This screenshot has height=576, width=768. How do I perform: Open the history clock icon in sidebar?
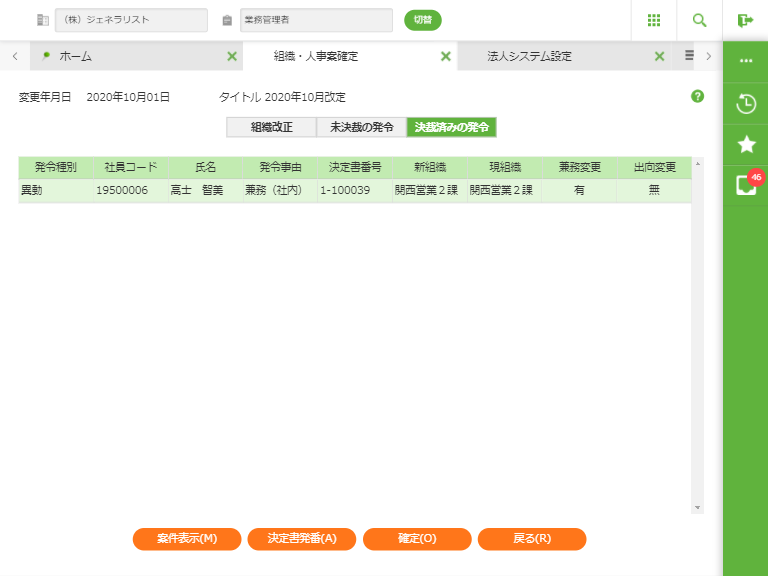coord(745,103)
